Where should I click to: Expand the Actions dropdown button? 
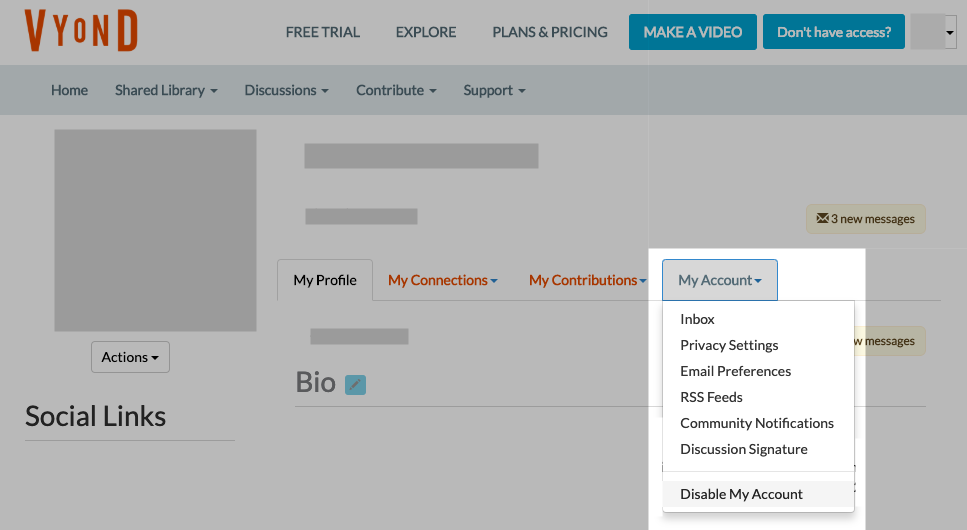pyautogui.click(x=130, y=357)
